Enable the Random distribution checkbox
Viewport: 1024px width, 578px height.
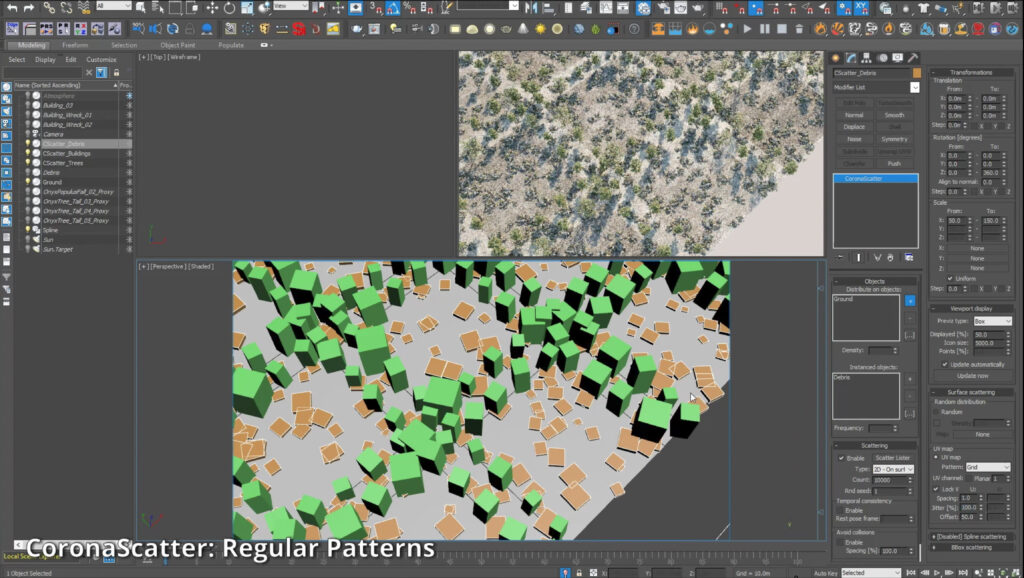point(936,412)
